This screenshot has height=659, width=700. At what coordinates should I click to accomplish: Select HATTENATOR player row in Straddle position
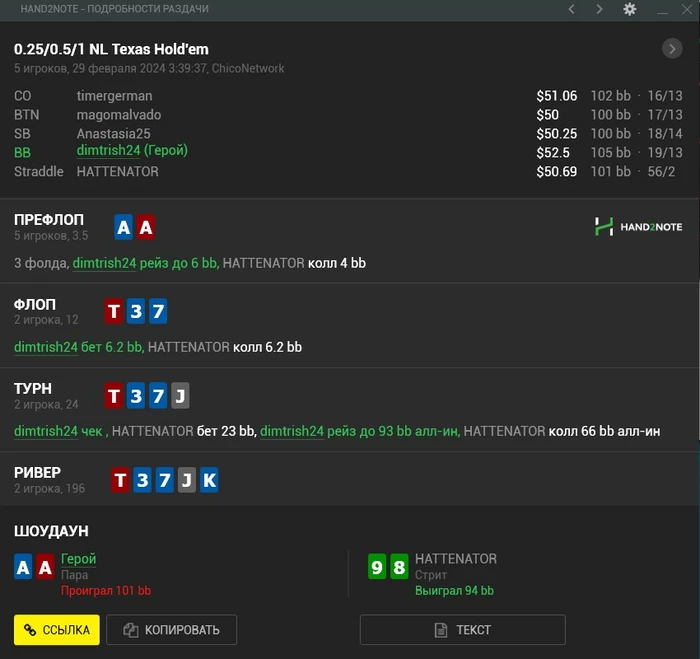[x=348, y=171]
